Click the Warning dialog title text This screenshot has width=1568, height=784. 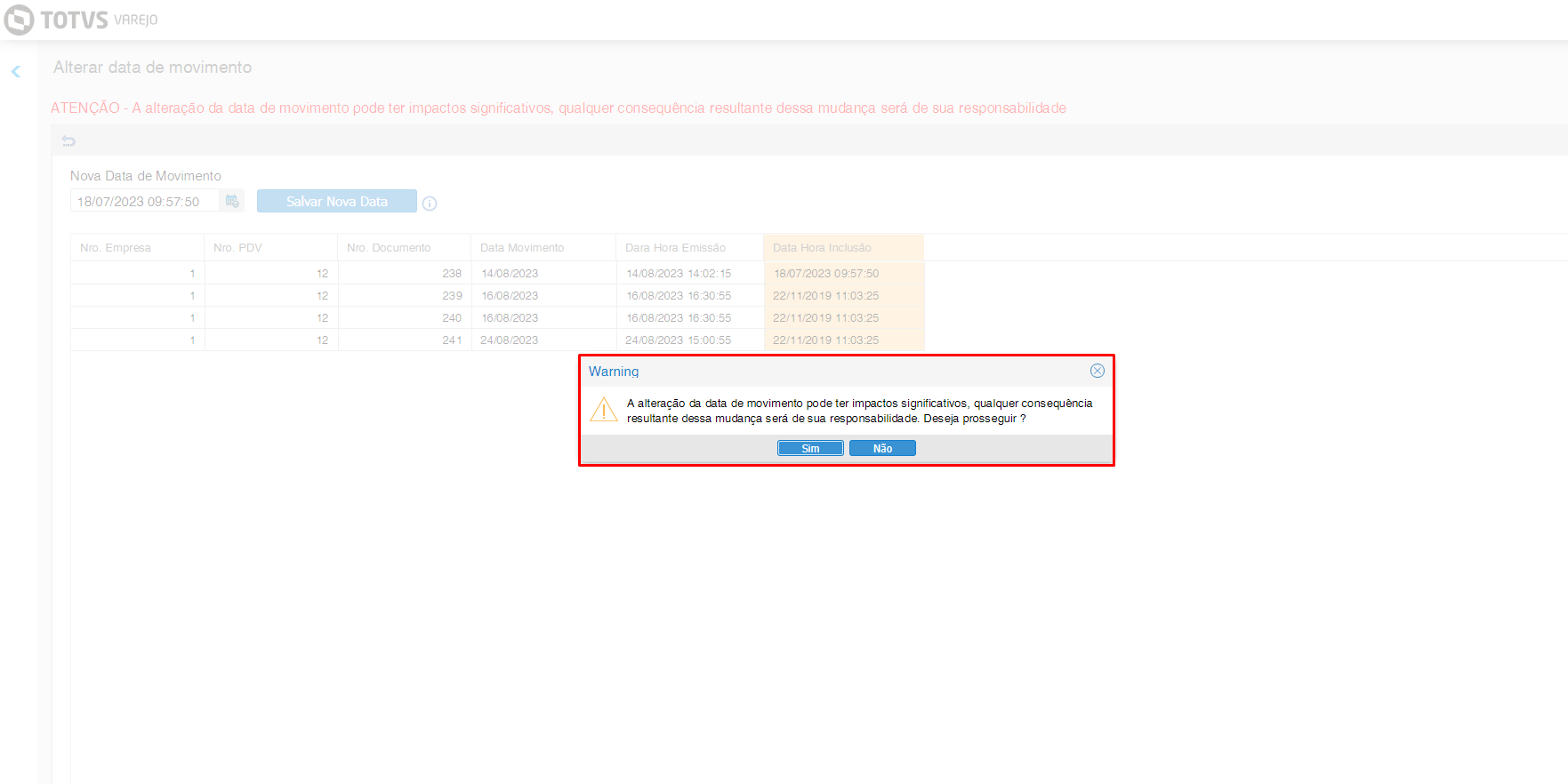[x=614, y=372]
